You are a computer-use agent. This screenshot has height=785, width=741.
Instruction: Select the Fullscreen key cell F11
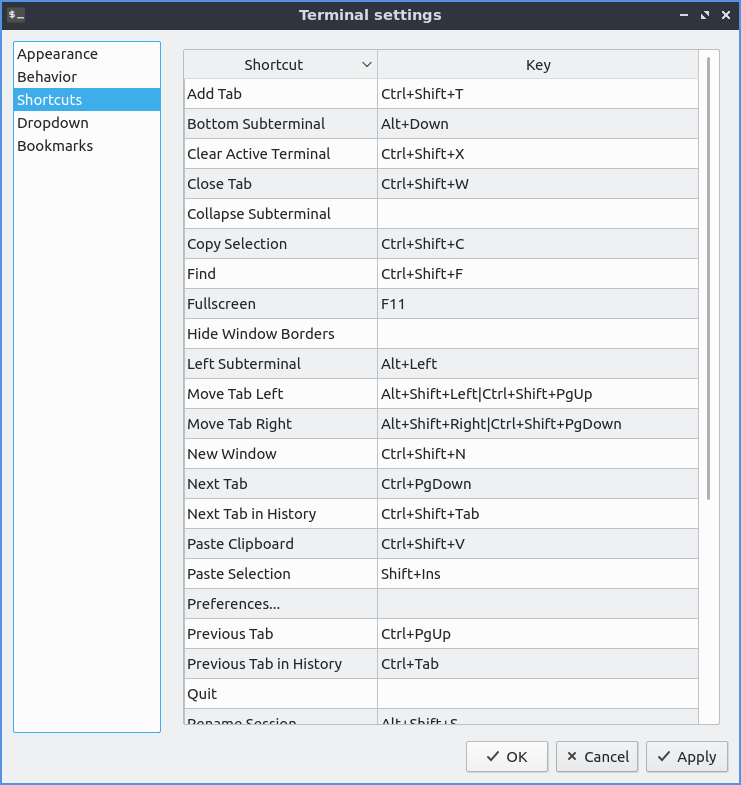point(537,304)
